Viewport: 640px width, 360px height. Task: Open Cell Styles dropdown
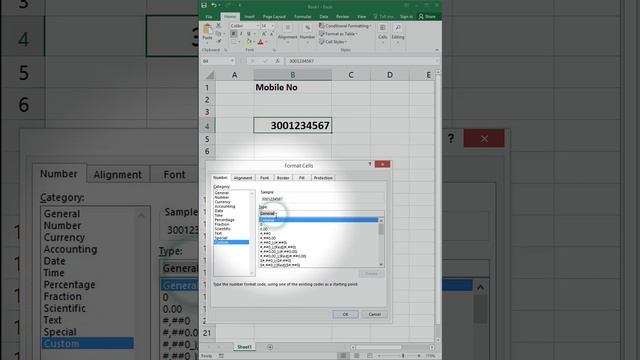(333, 42)
